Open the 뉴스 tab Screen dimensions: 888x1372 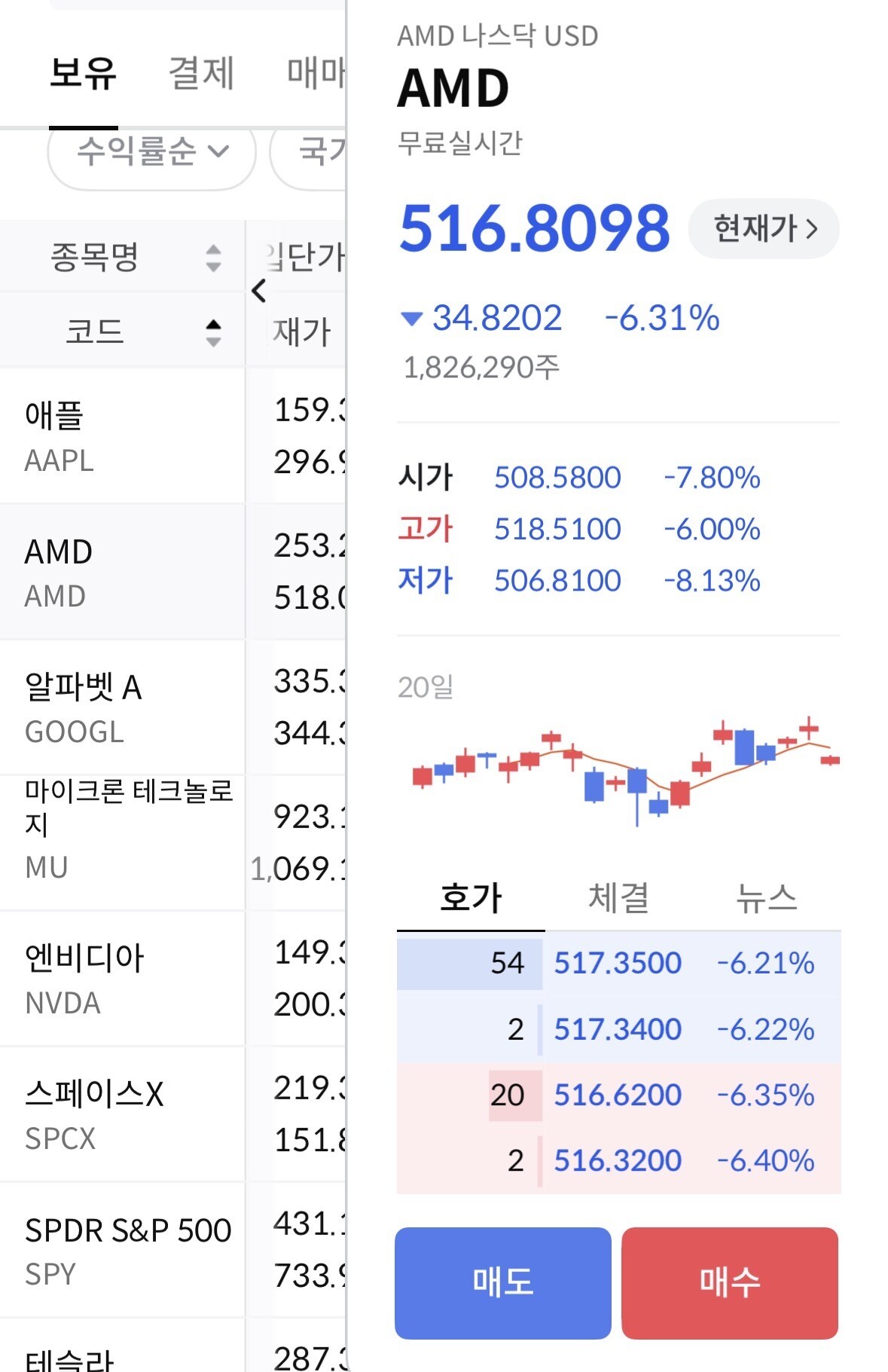[766, 897]
